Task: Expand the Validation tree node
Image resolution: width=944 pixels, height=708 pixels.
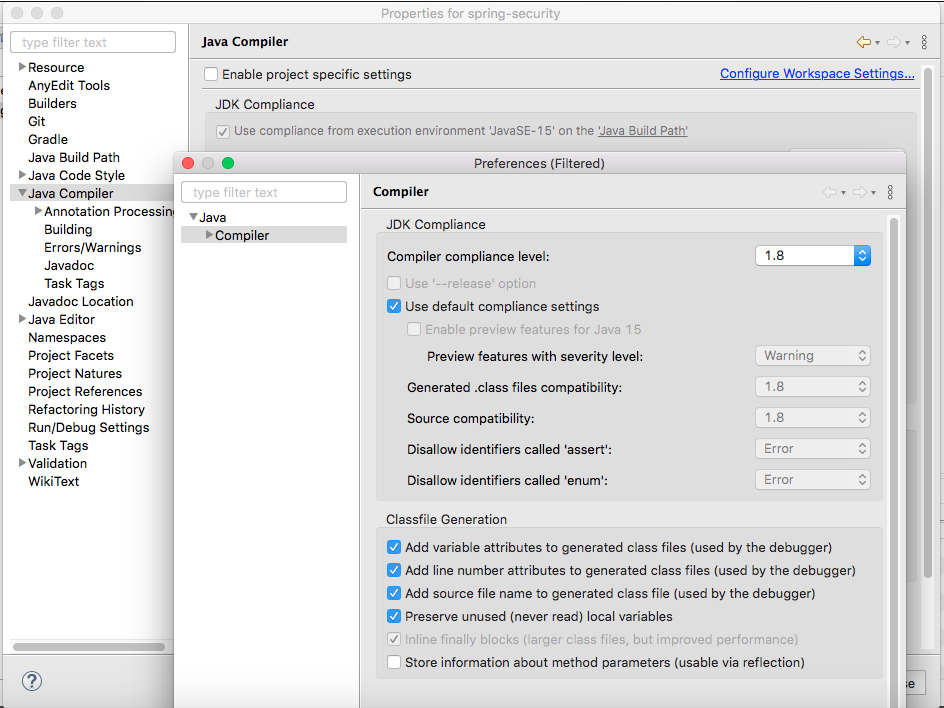Action: [22, 463]
